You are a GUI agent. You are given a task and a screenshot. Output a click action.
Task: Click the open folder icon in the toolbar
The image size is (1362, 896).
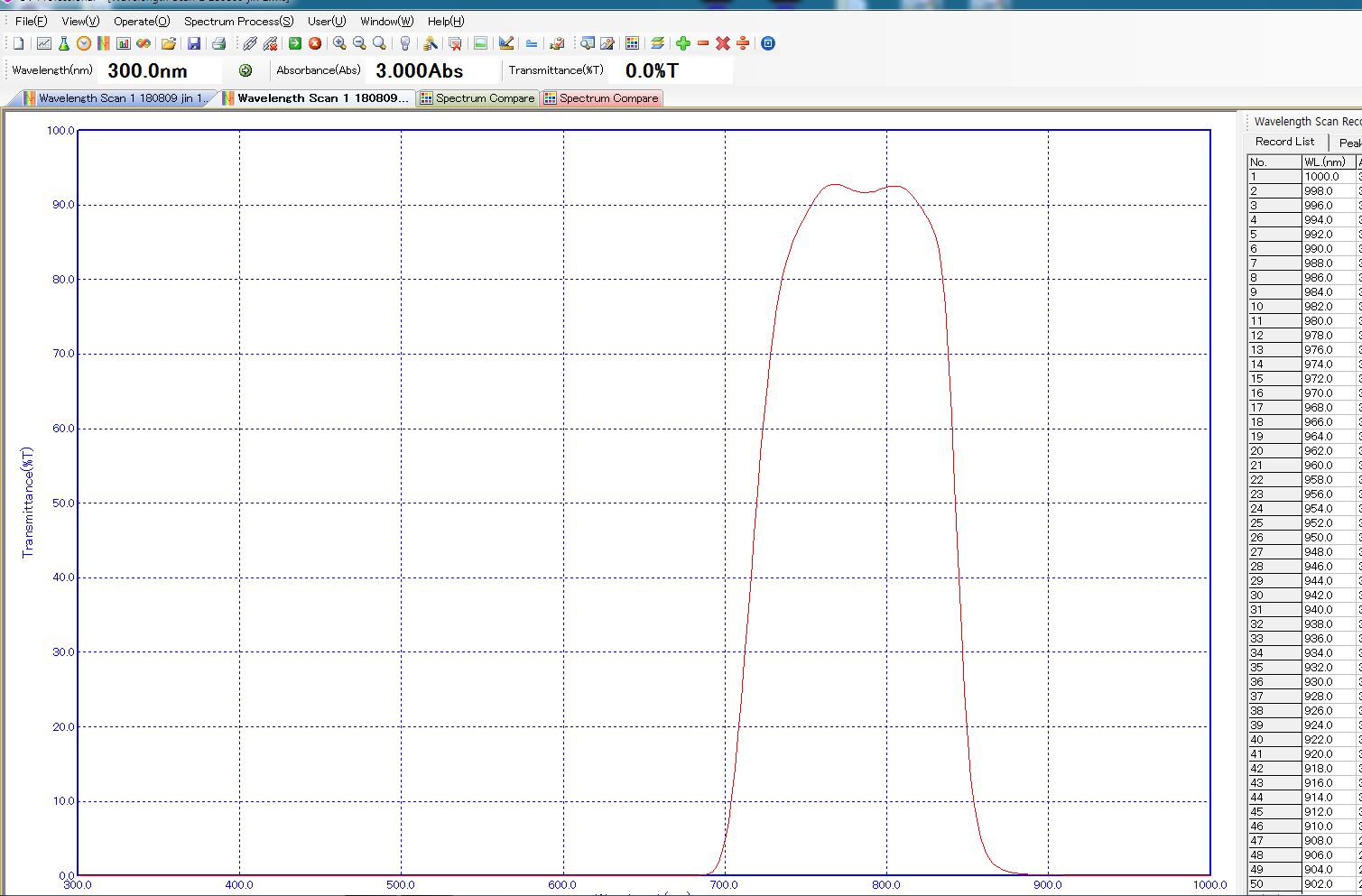click(168, 43)
